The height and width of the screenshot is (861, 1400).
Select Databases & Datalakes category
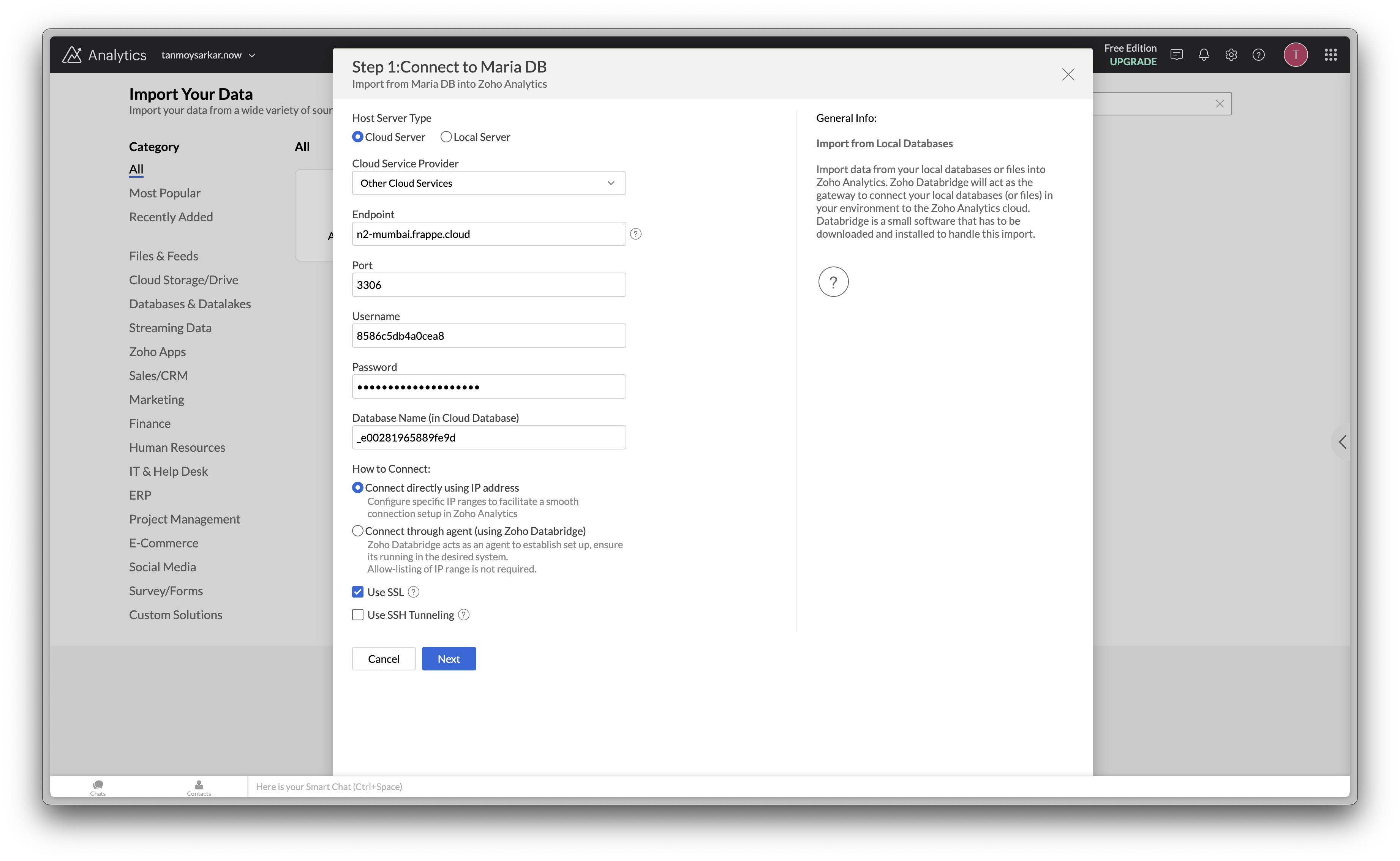[x=190, y=304]
